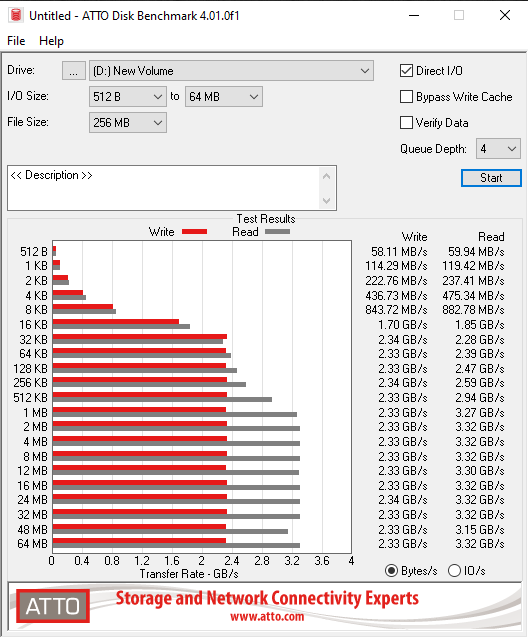
Task: Expand the 256 MB File Size dropdown
Action: pos(128,122)
